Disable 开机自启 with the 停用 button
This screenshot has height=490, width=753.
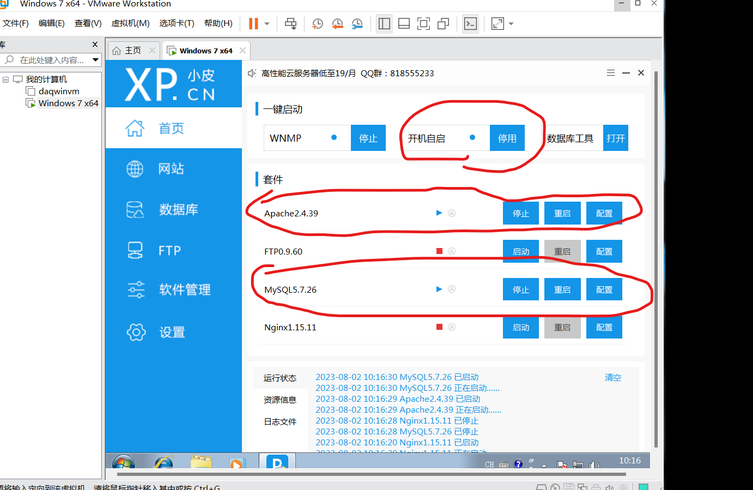507,138
